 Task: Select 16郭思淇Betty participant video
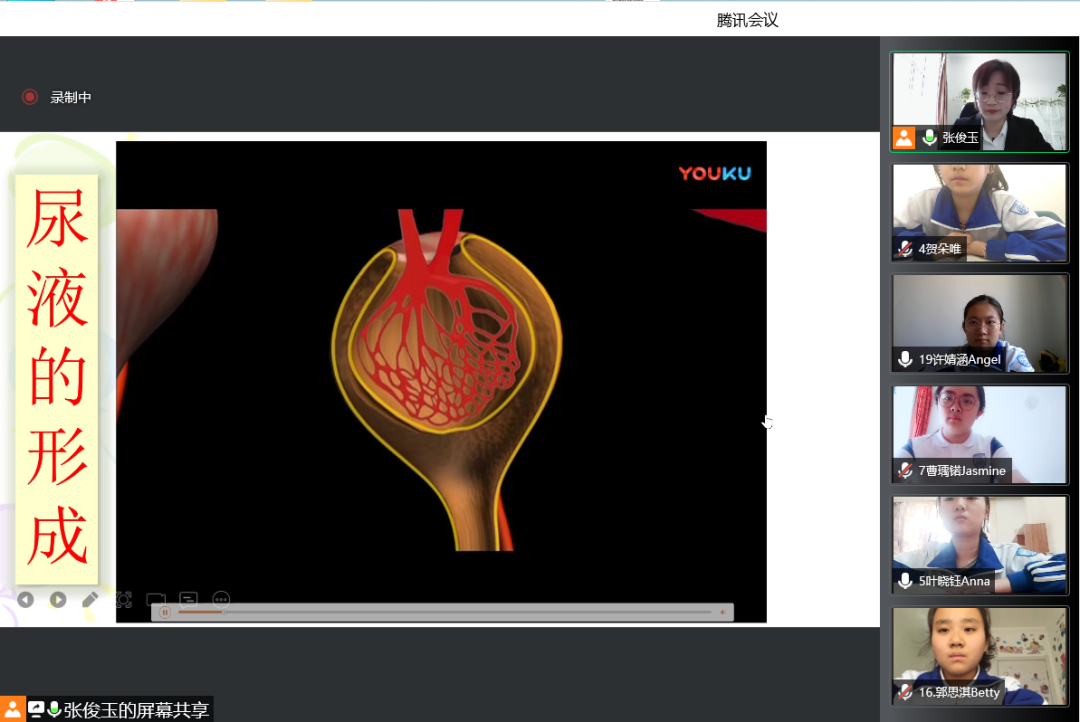coord(979,656)
